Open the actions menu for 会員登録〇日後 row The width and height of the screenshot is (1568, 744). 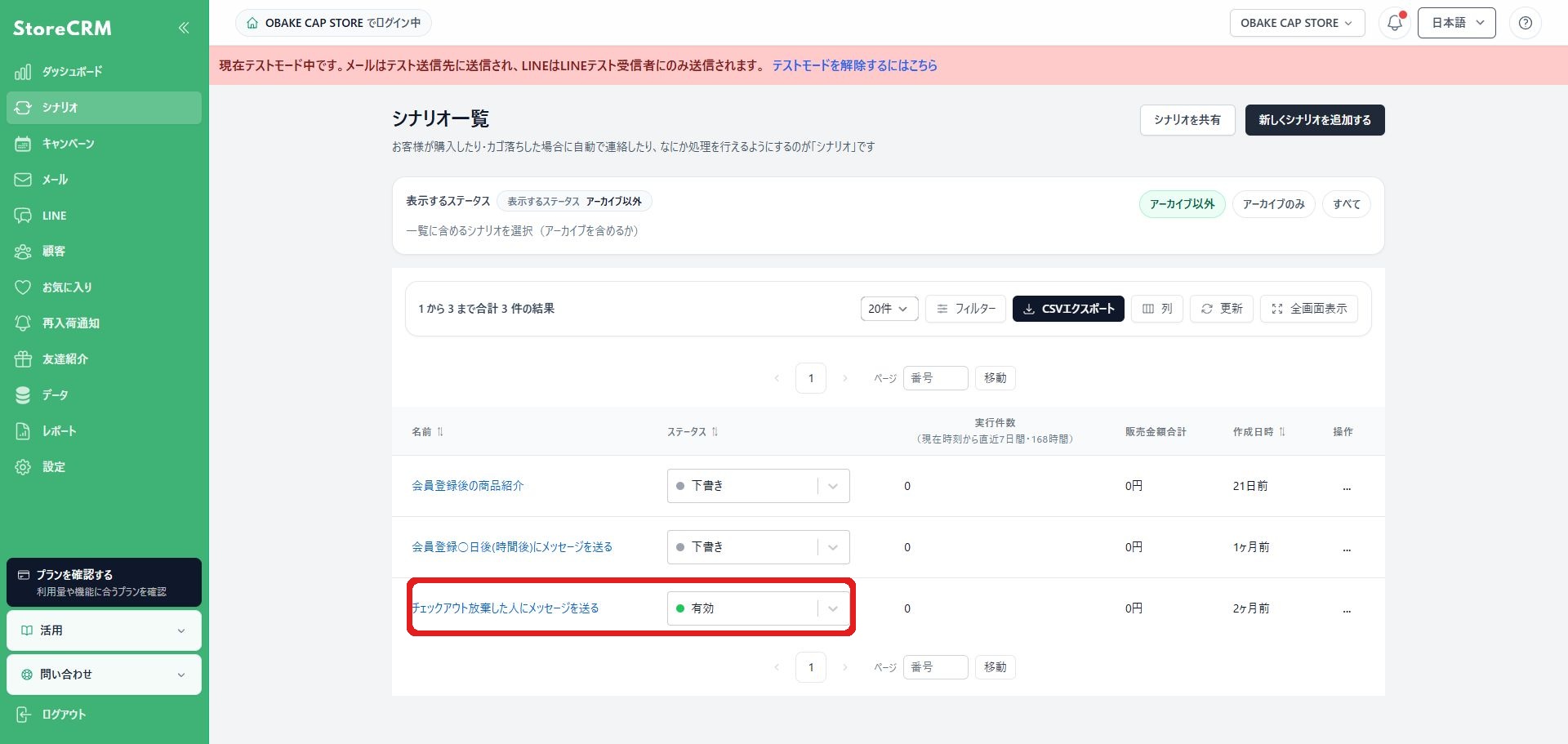point(1347,548)
